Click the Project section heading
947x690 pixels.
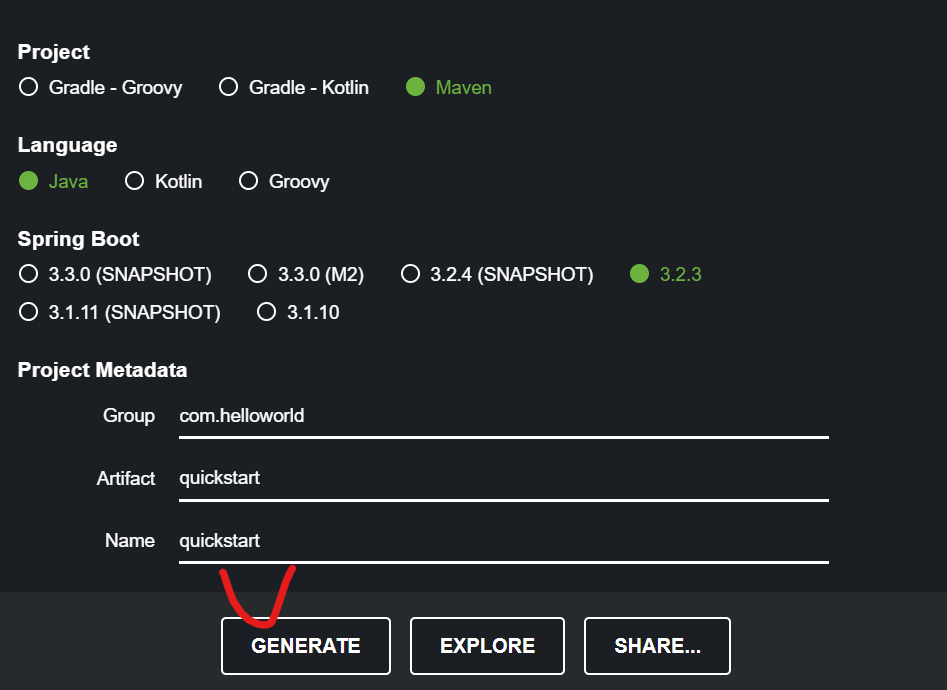(x=54, y=52)
